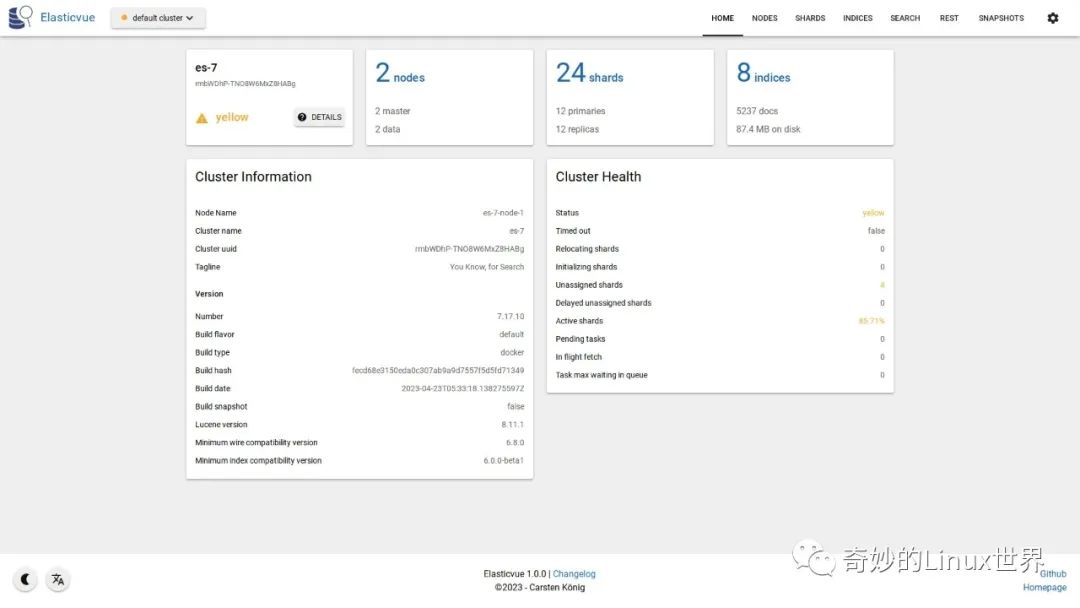This screenshot has height=608, width=1080.
Task: Click the yellow warning triangle on the es-7 card
Action: click(x=201, y=117)
